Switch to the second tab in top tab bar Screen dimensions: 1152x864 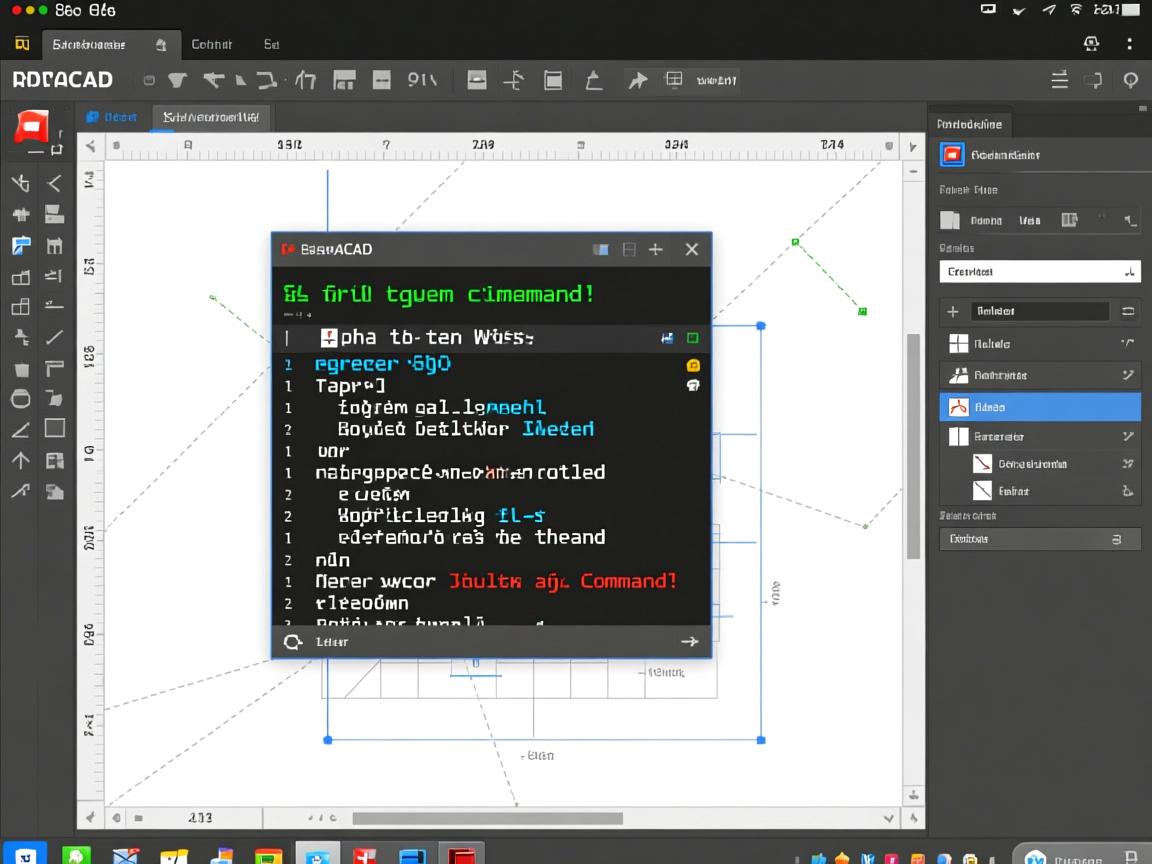(x=211, y=44)
